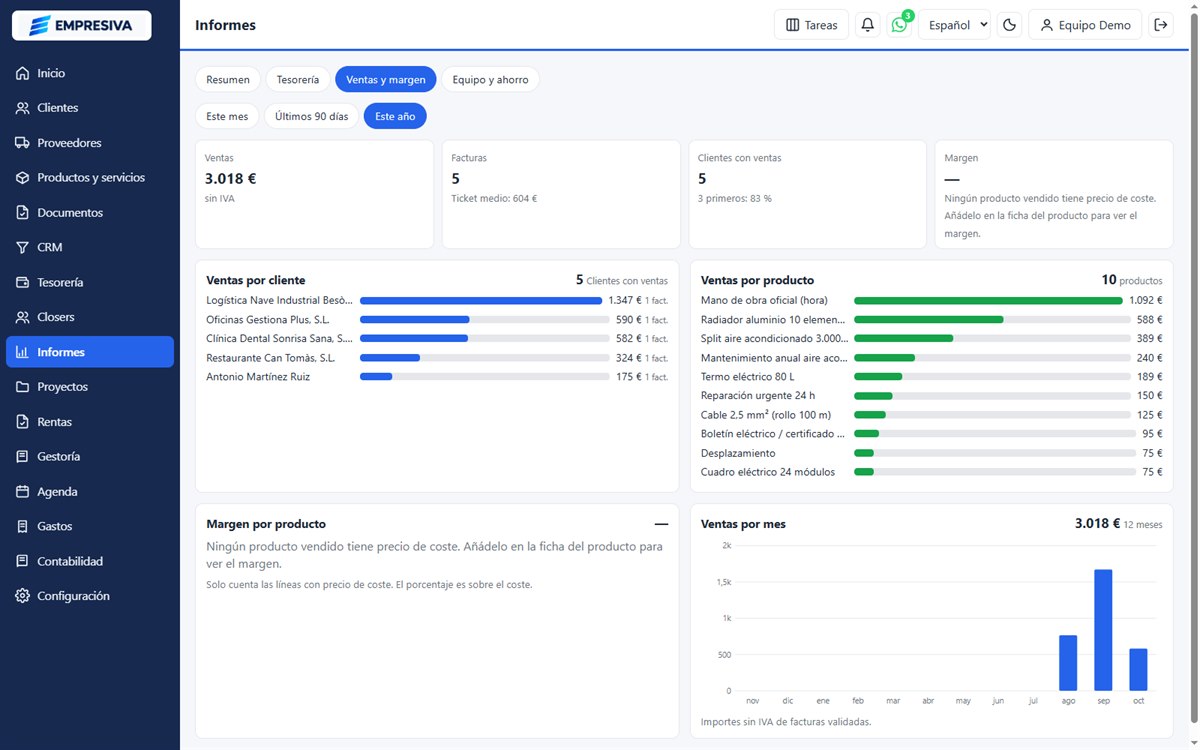
Task: Go to Inicio in sidebar
Action: point(90,73)
